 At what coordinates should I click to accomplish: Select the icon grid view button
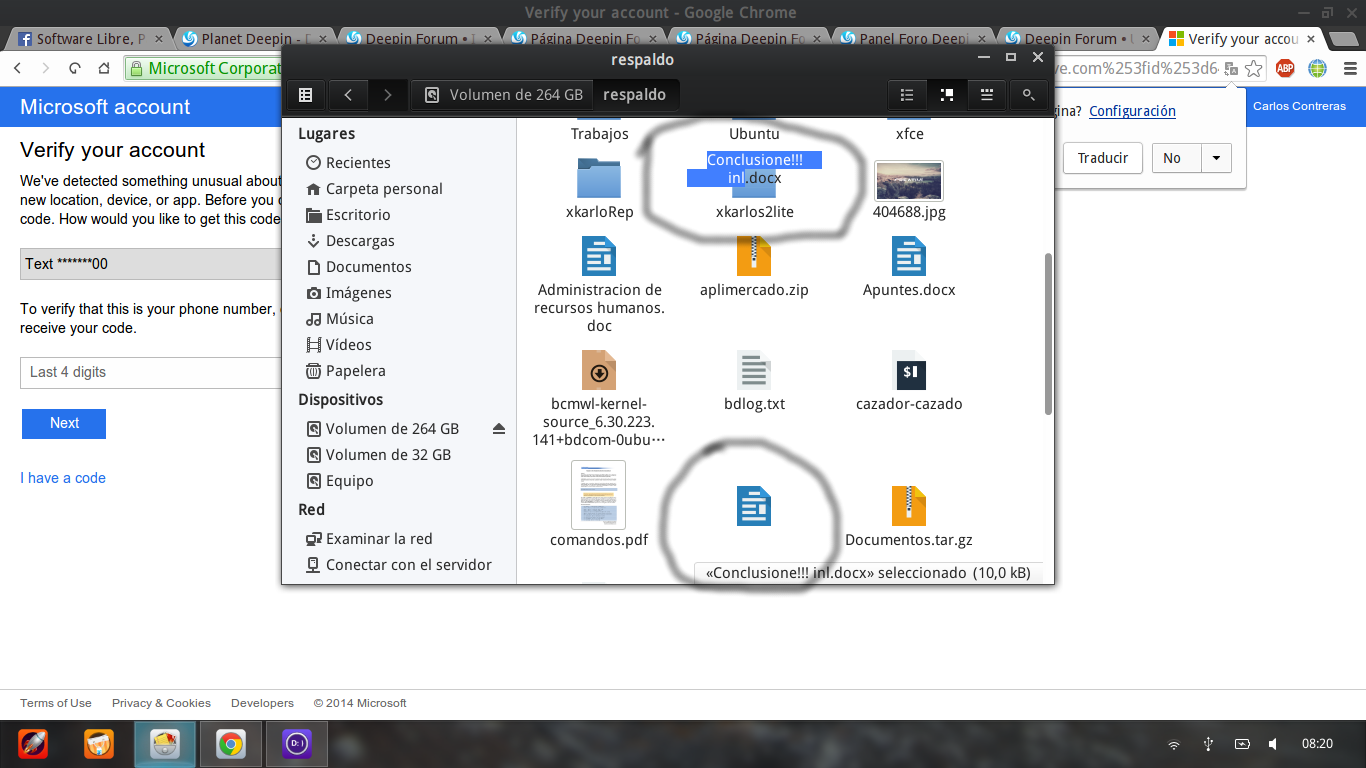point(947,95)
